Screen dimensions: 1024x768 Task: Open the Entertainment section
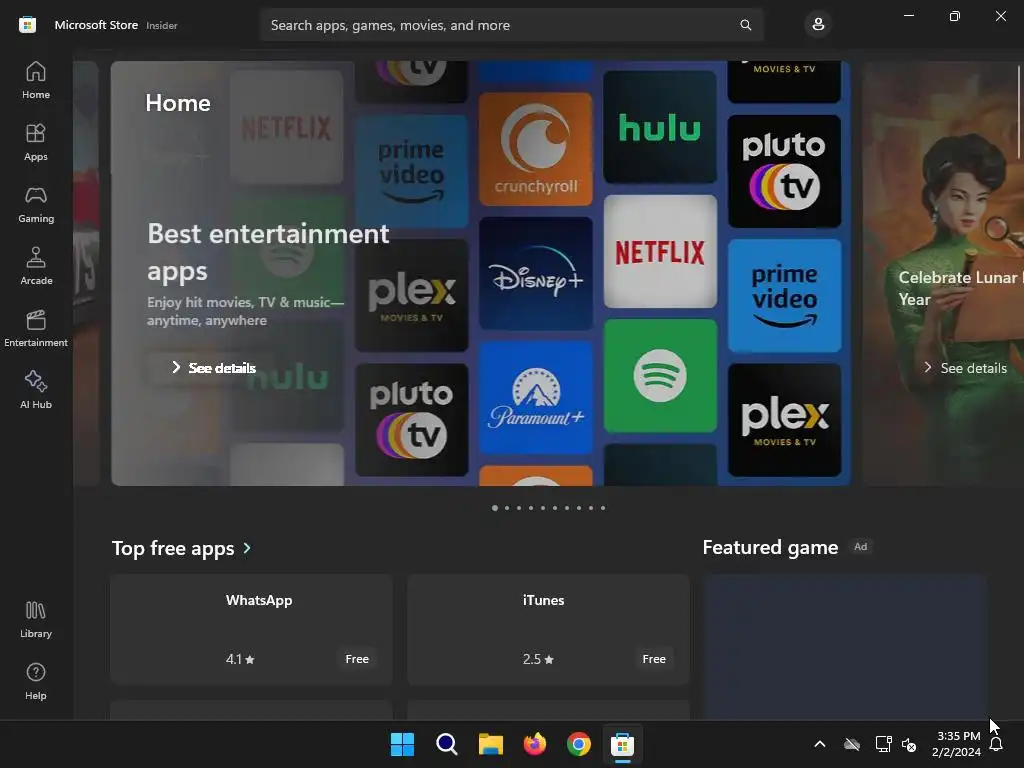point(36,328)
